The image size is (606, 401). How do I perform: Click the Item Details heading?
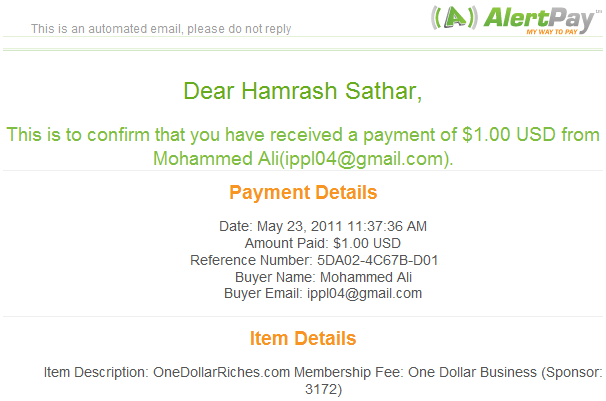tap(303, 338)
